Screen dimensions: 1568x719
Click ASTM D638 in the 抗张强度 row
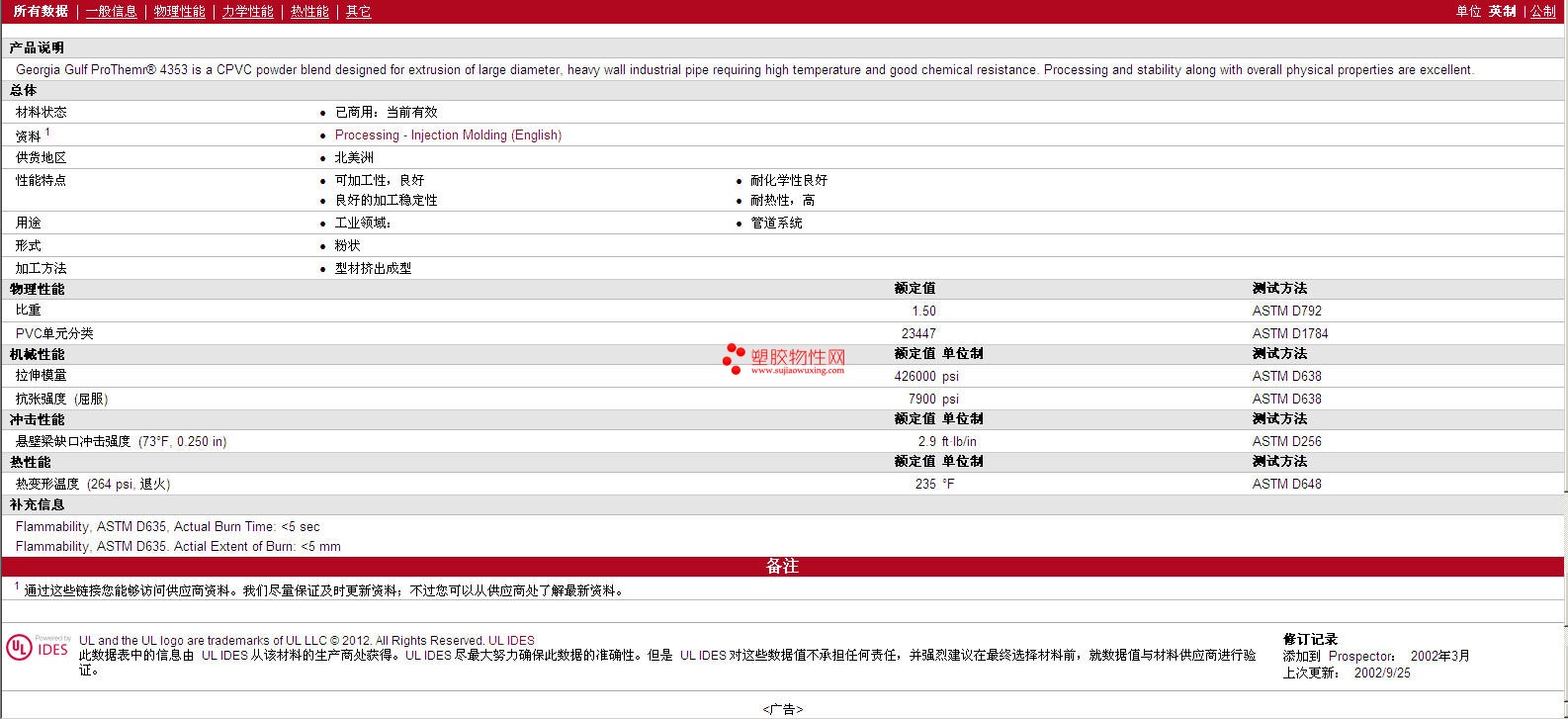1286,400
